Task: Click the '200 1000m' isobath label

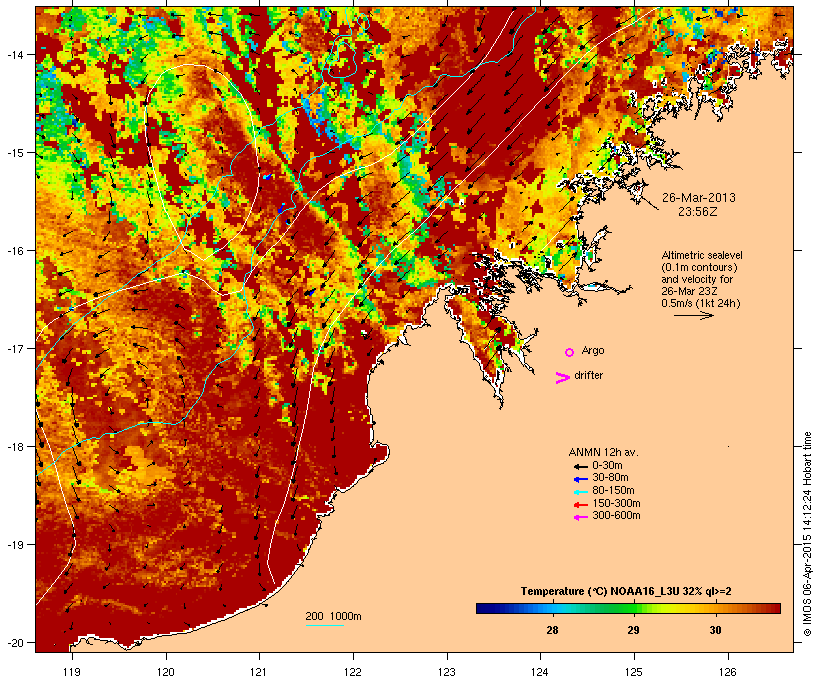Action: [333, 616]
